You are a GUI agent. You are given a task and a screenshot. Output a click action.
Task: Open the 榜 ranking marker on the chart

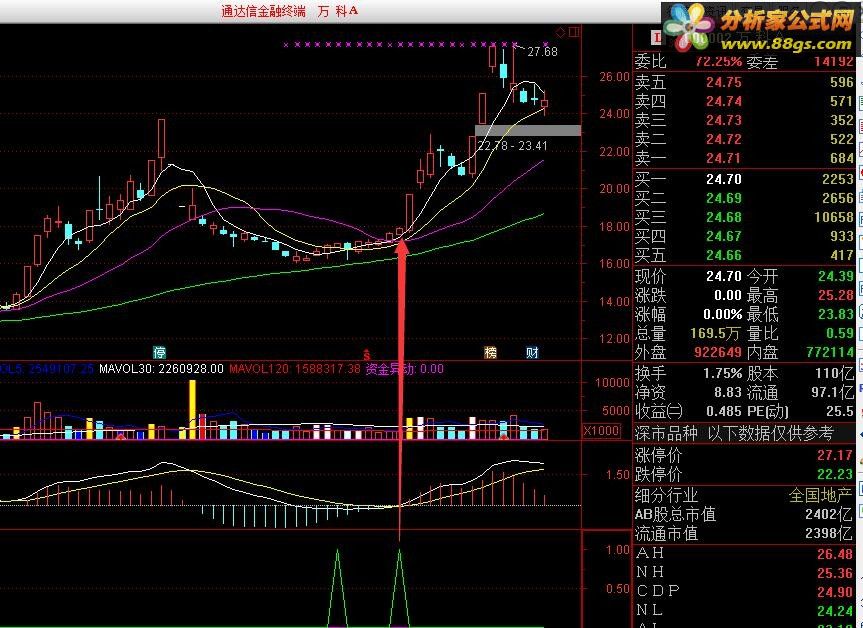click(x=490, y=352)
